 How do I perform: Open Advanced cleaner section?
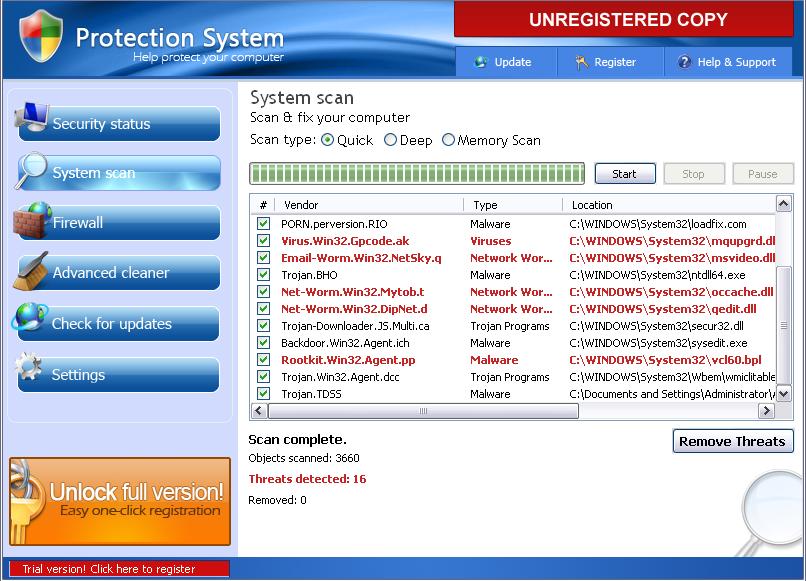point(119,273)
